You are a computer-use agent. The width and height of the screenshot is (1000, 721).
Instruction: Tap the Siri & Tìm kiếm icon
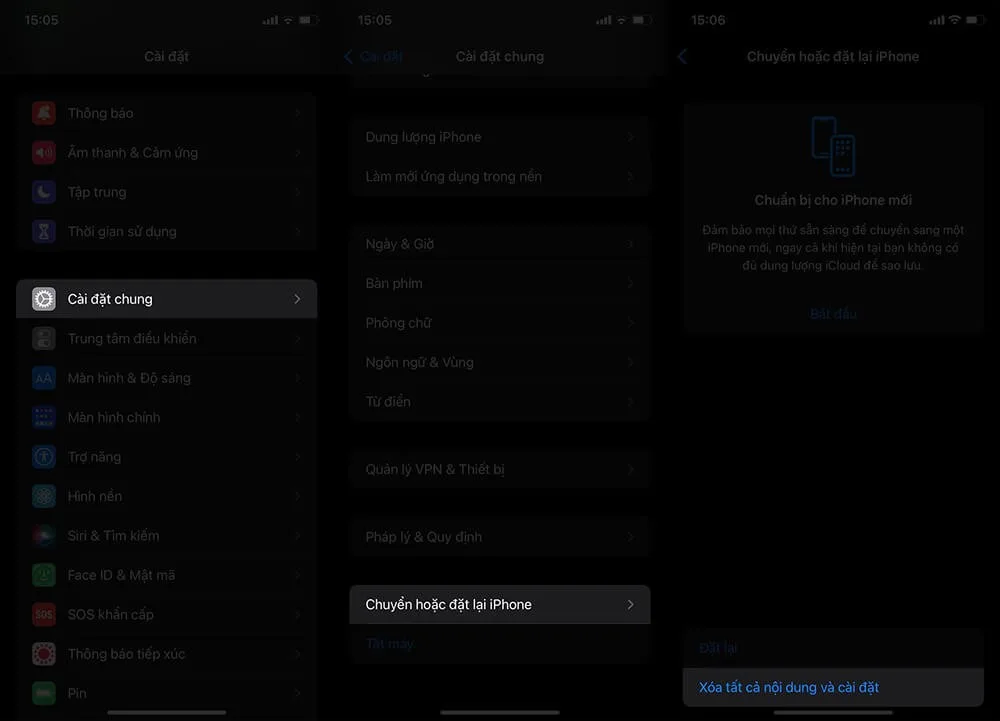(x=44, y=536)
